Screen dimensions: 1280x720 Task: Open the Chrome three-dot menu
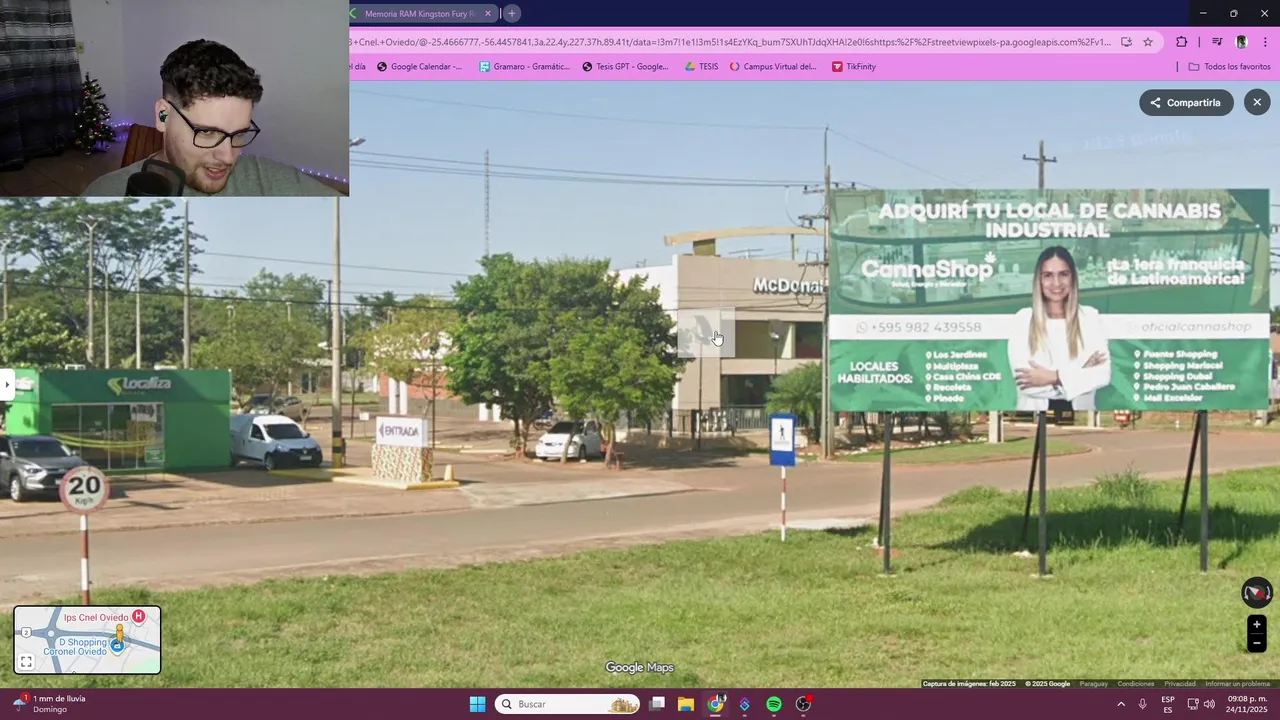[1266, 42]
